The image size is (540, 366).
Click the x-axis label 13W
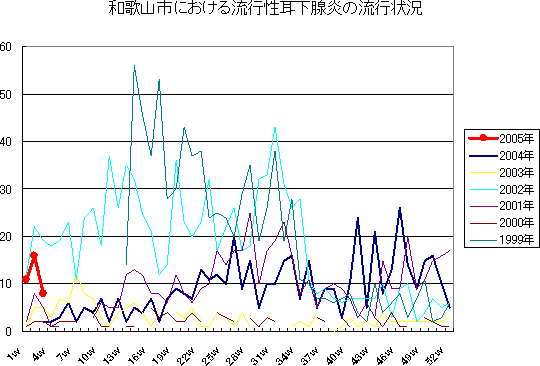click(x=112, y=356)
